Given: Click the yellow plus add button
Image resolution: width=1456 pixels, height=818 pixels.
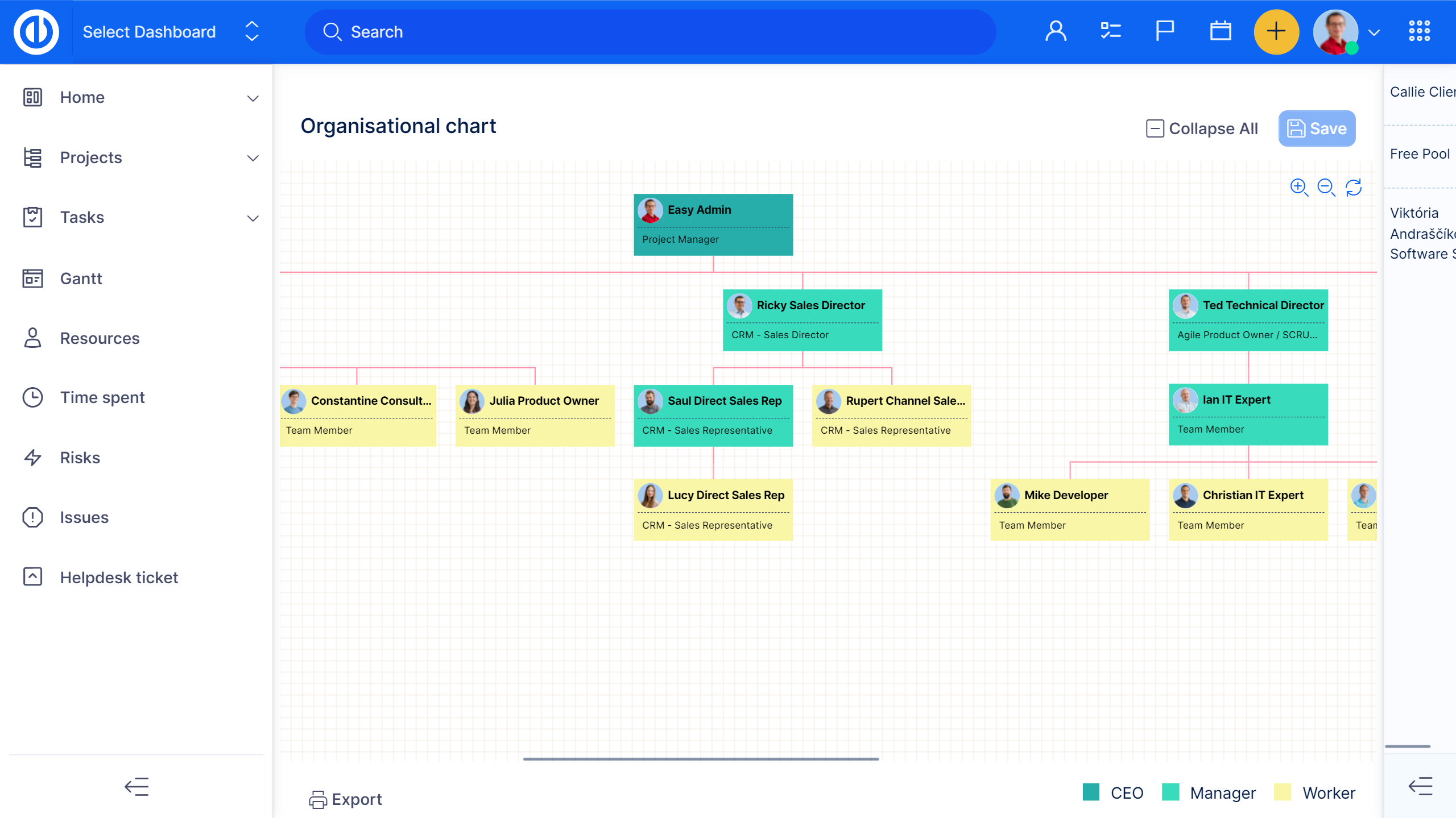Looking at the screenshot, I should [1276, 31].
